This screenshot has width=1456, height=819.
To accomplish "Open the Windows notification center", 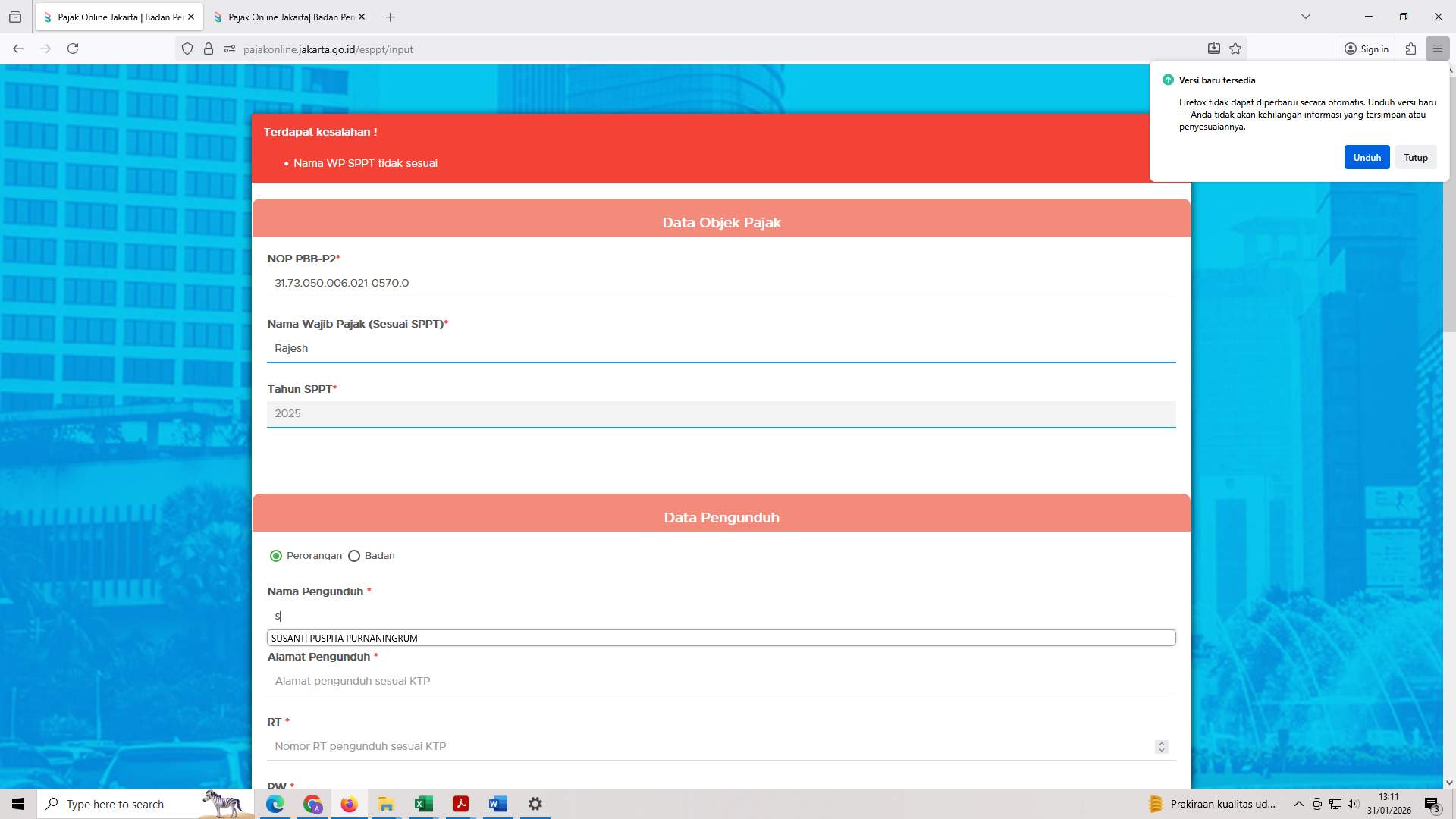I will pos(1432,804).
